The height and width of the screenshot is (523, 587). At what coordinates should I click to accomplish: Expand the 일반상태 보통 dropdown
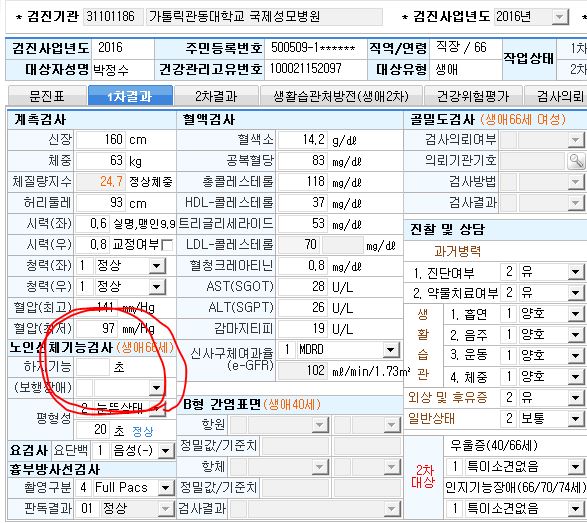(576, 419)
